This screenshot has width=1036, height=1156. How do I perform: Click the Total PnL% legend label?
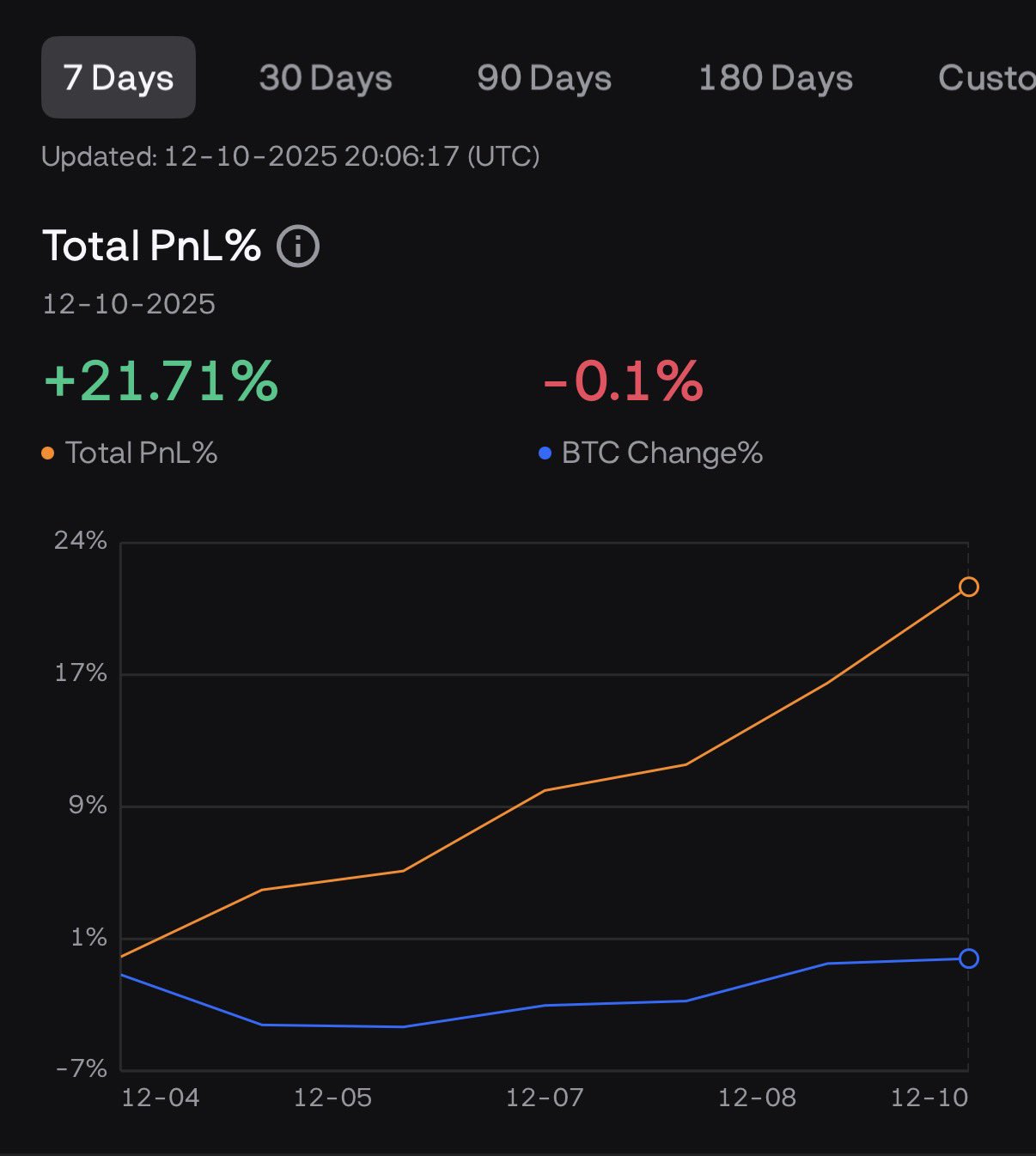pyautogui.click(x=142, y=453)
